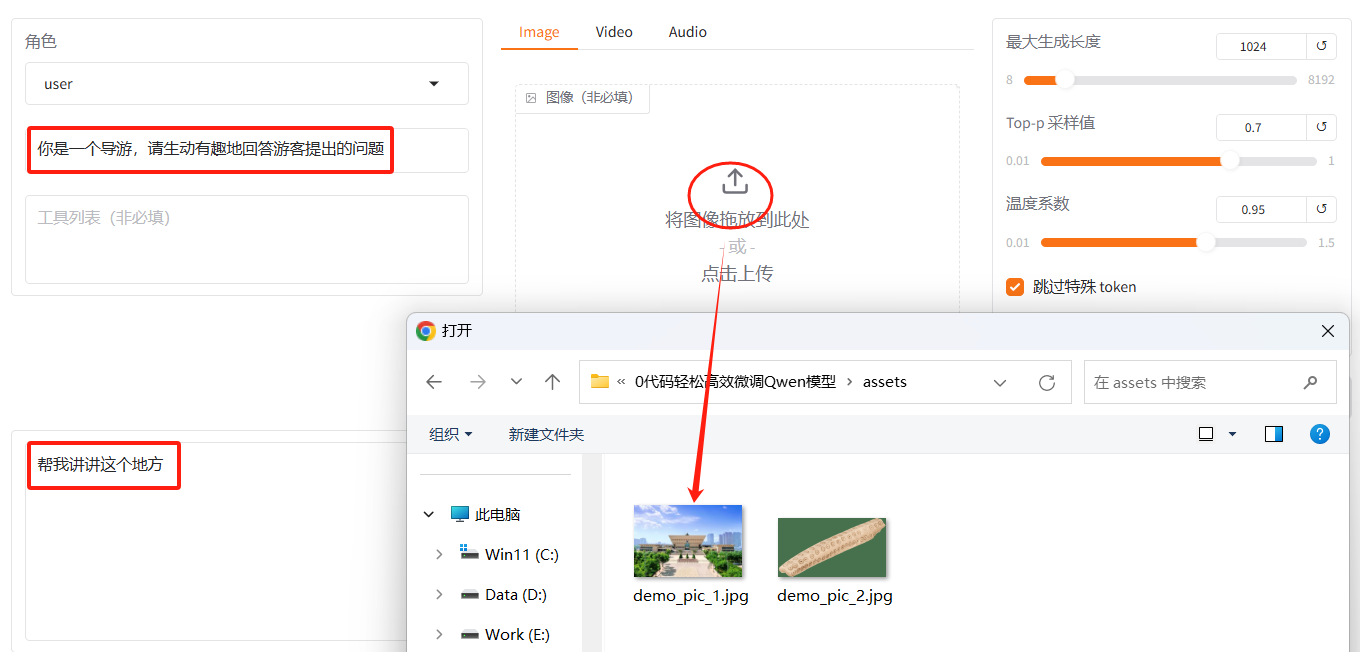Click the 在 assets 中搜索 search field
This screenshot has height=652, width=1360.
coord(1210,382)
